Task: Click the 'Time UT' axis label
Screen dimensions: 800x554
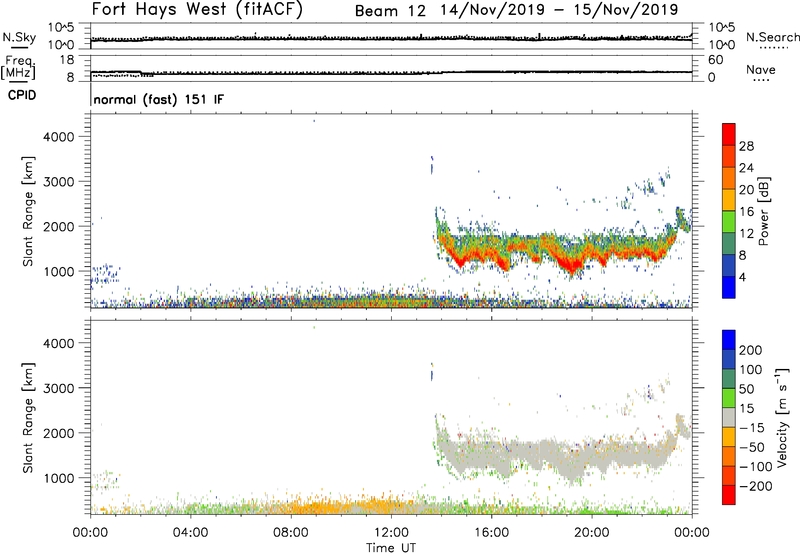Action: 391,548
